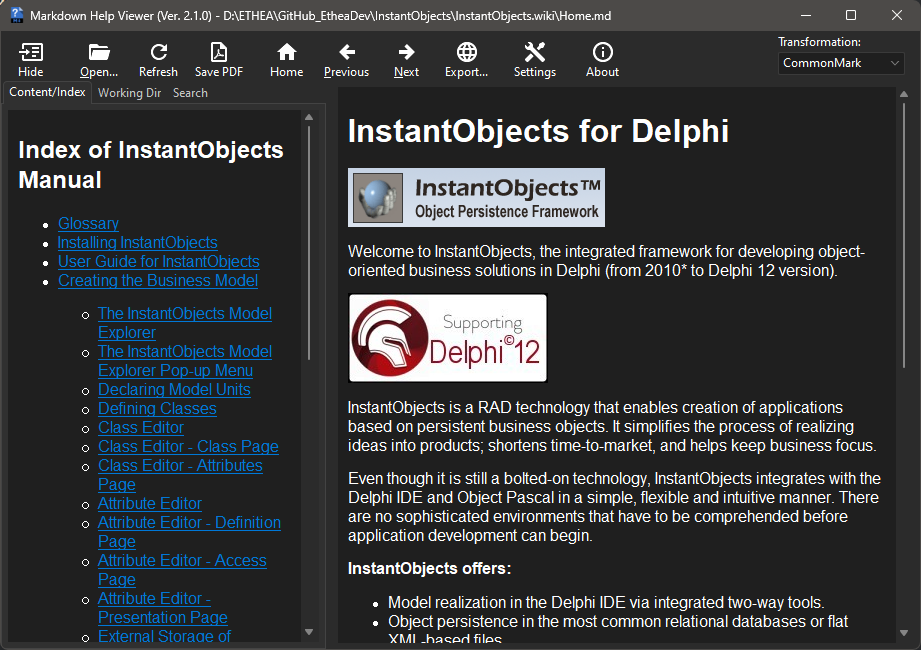
Task: Open External Storage of link
Action: (164, 636)
